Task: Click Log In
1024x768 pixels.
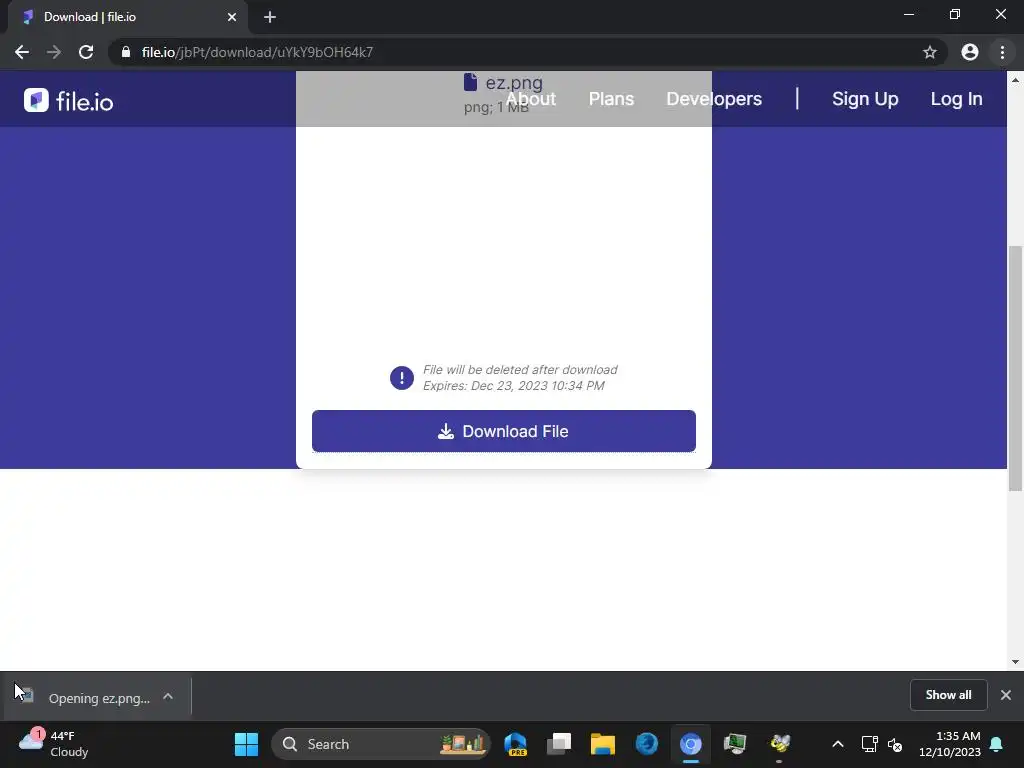Action: (x=956, y=99)
